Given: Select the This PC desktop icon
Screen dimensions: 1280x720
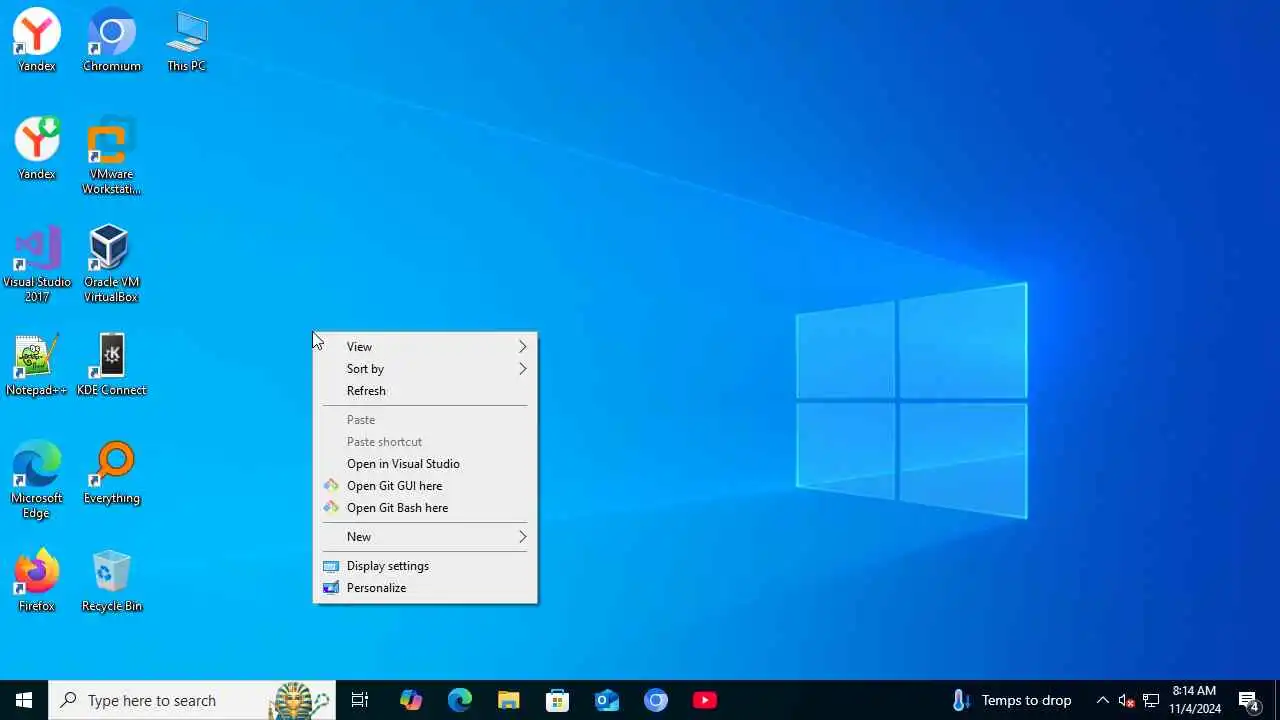Looking at the screenshot, I should pyautogui.click(x=187, y=40).
